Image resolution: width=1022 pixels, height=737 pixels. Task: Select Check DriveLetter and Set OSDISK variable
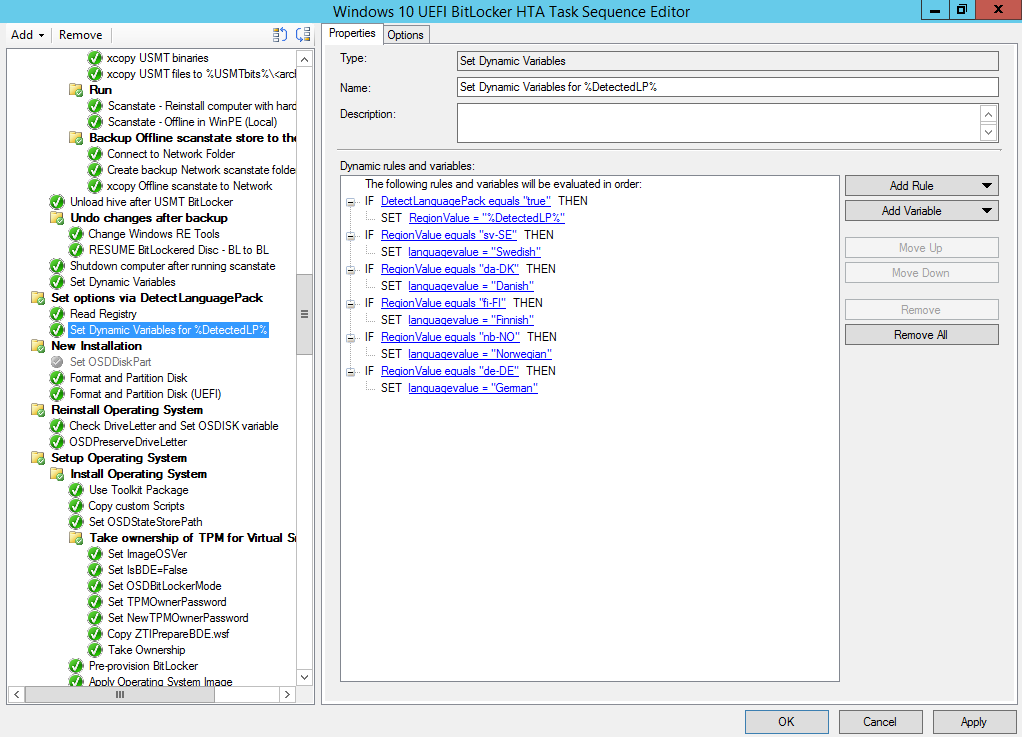click(x=174, y=426)
